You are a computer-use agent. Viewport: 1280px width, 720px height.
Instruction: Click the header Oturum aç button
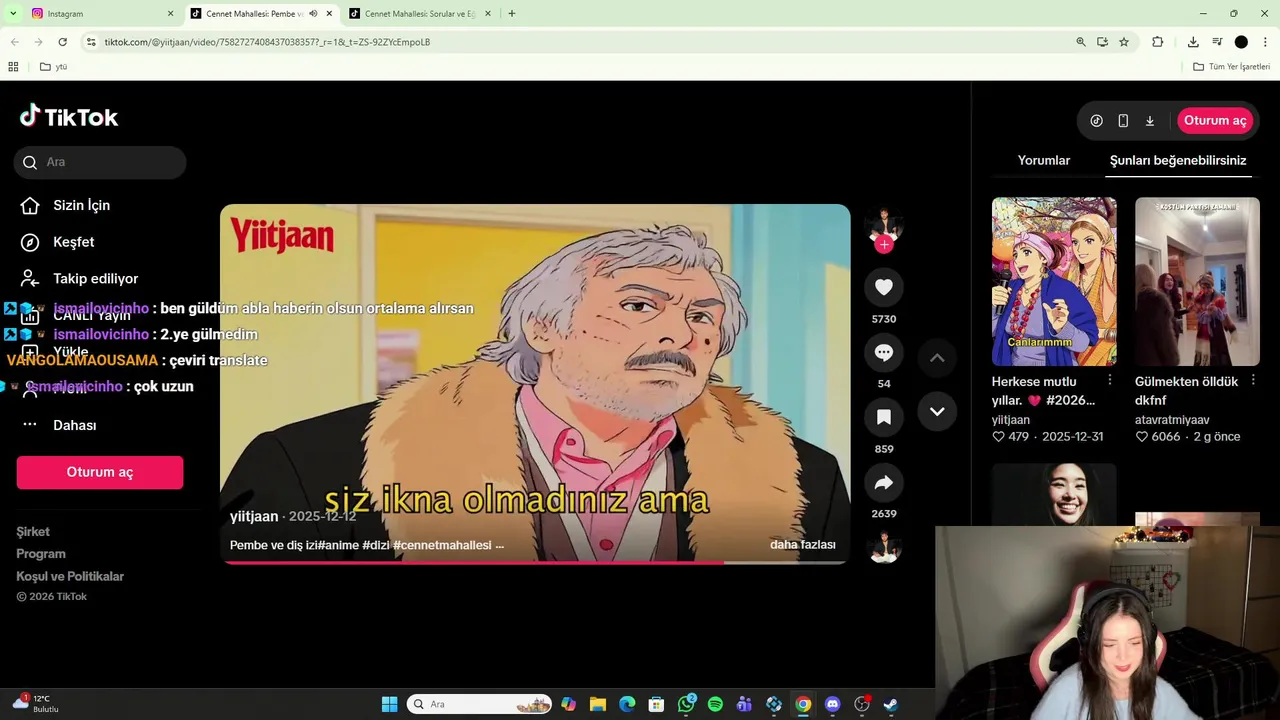[1215, 120]
